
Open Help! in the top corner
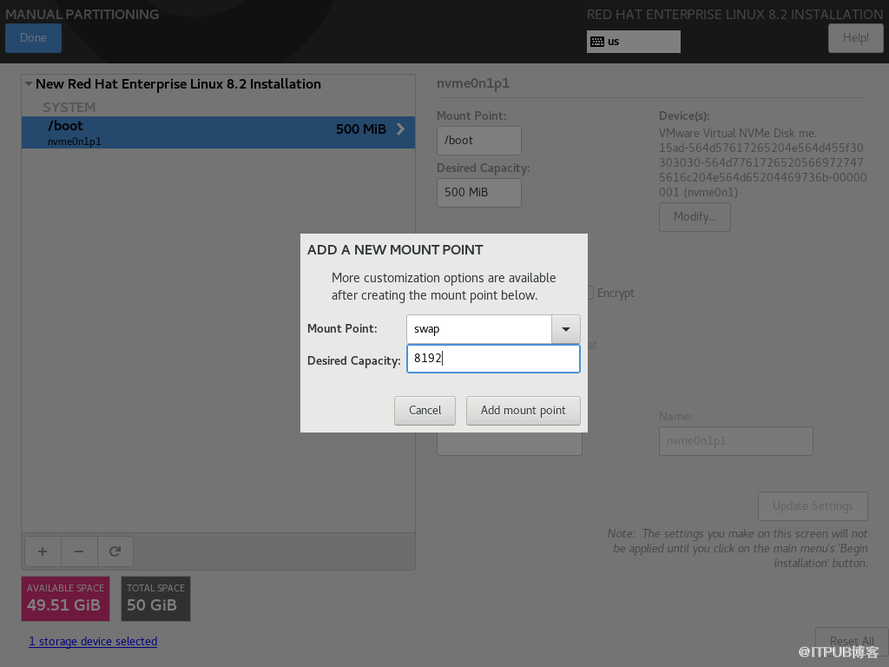click(855, 38)
